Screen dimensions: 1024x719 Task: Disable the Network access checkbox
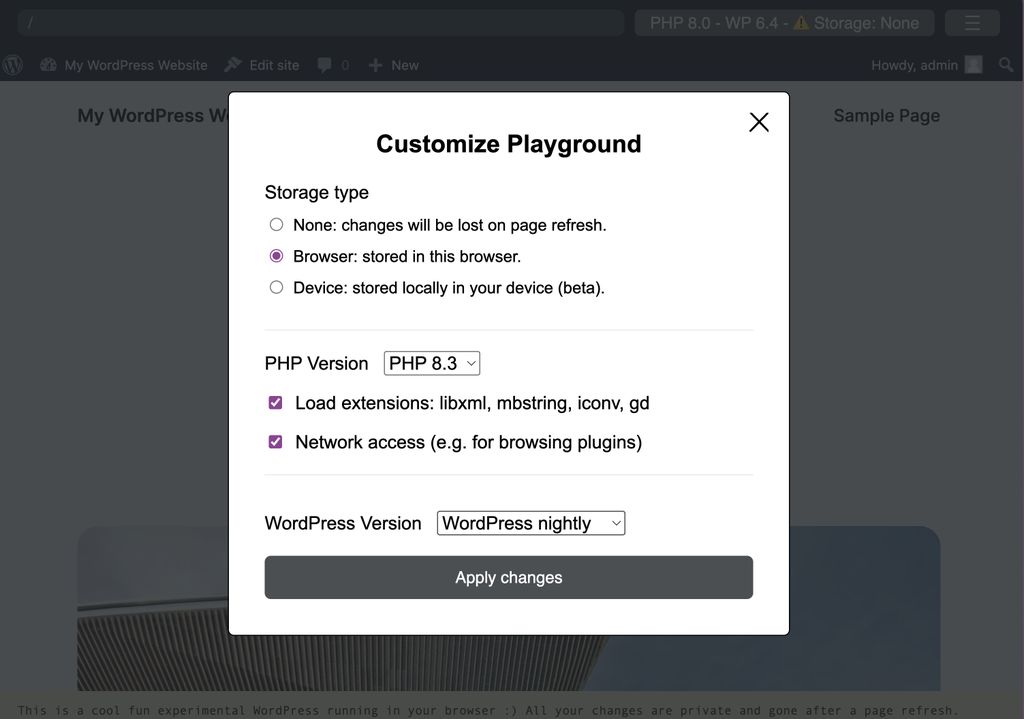[x=276, y=442]
